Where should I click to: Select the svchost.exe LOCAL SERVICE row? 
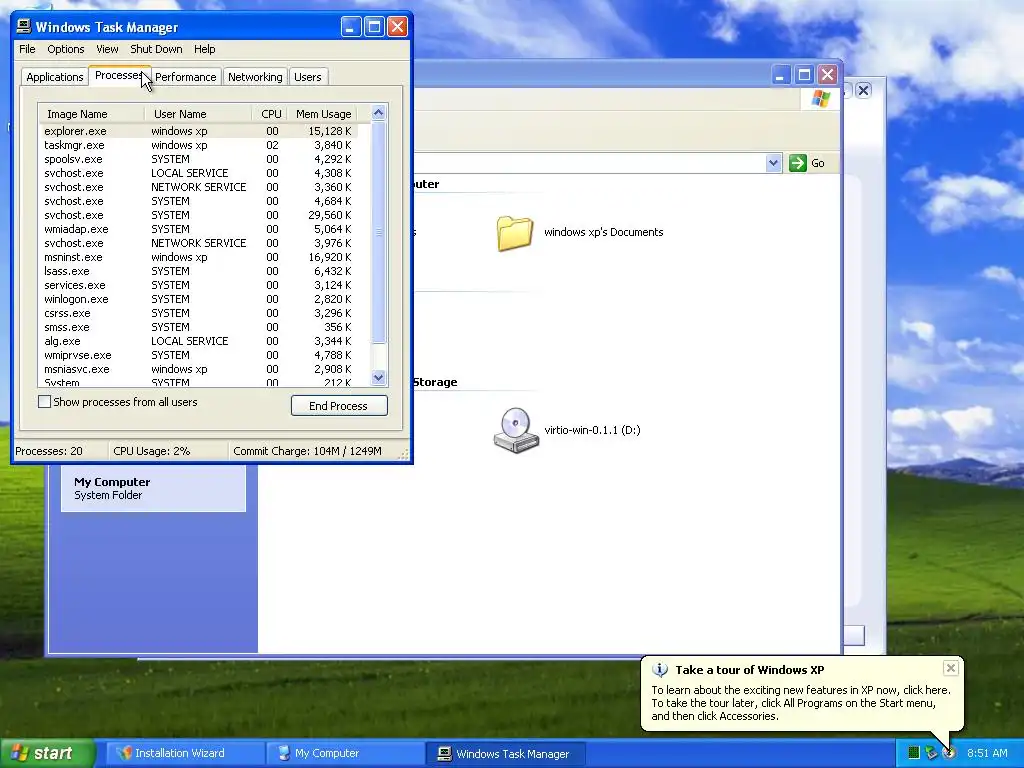[198, 173]
